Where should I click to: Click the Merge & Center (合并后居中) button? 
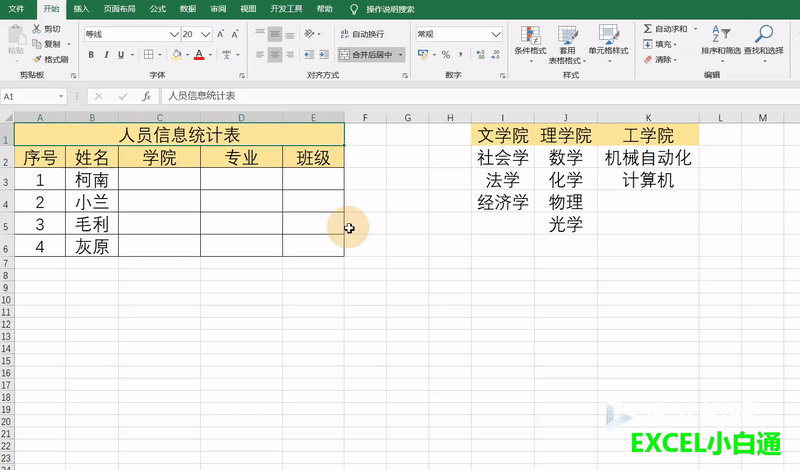pyautogui.click(x=366, y=54)
